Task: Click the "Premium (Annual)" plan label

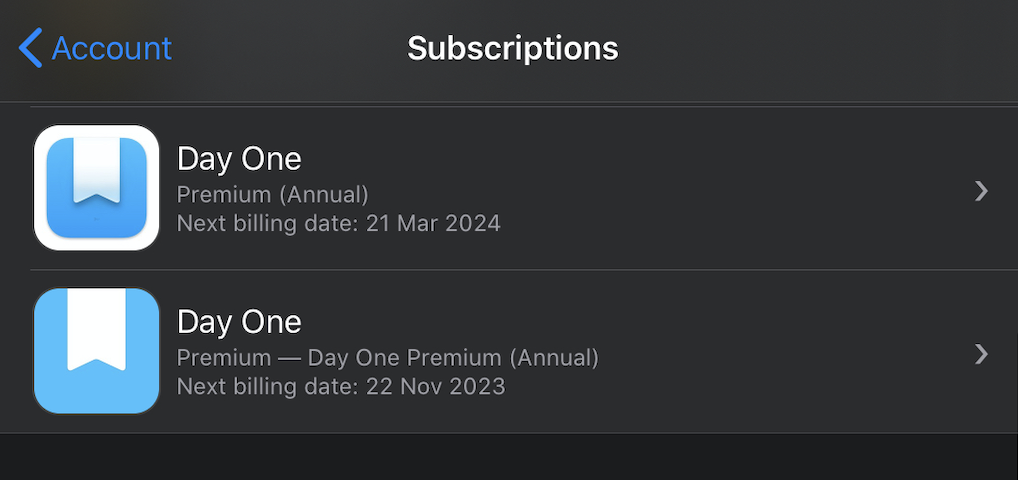Action: pyautogui.click(x=273, y=194)
